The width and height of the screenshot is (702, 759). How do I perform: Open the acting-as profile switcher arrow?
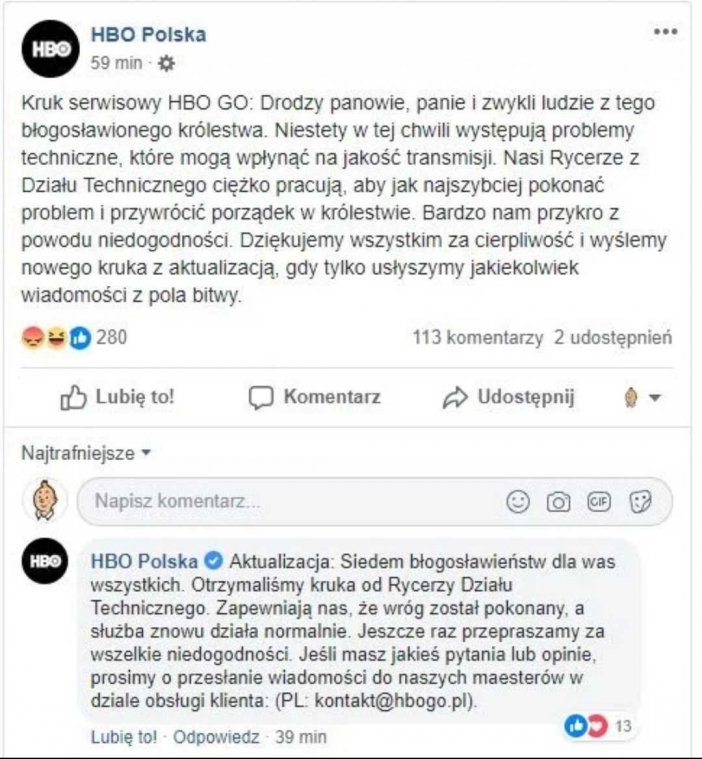click(x=655, y=397)
